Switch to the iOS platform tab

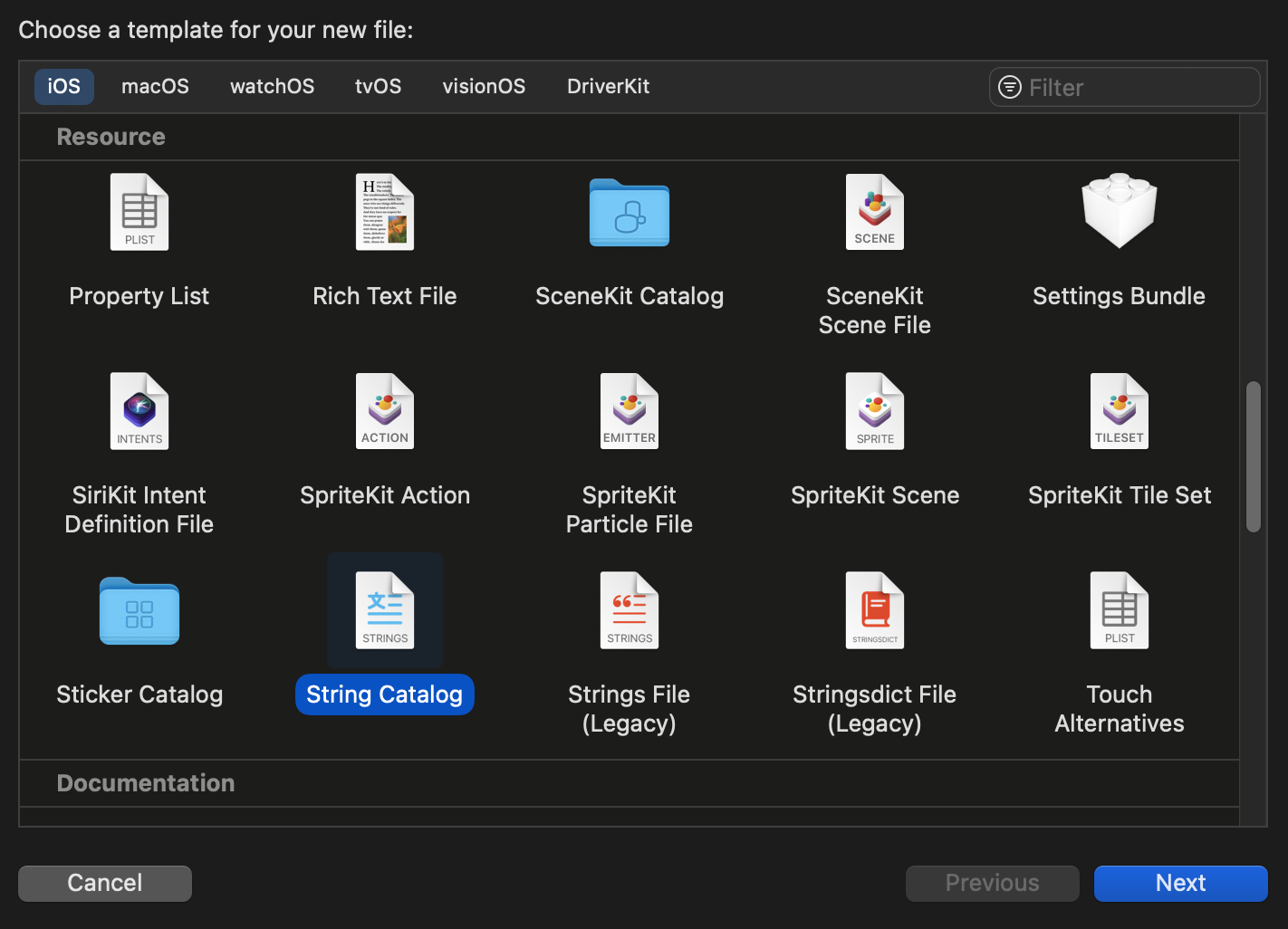pos(64,87)
